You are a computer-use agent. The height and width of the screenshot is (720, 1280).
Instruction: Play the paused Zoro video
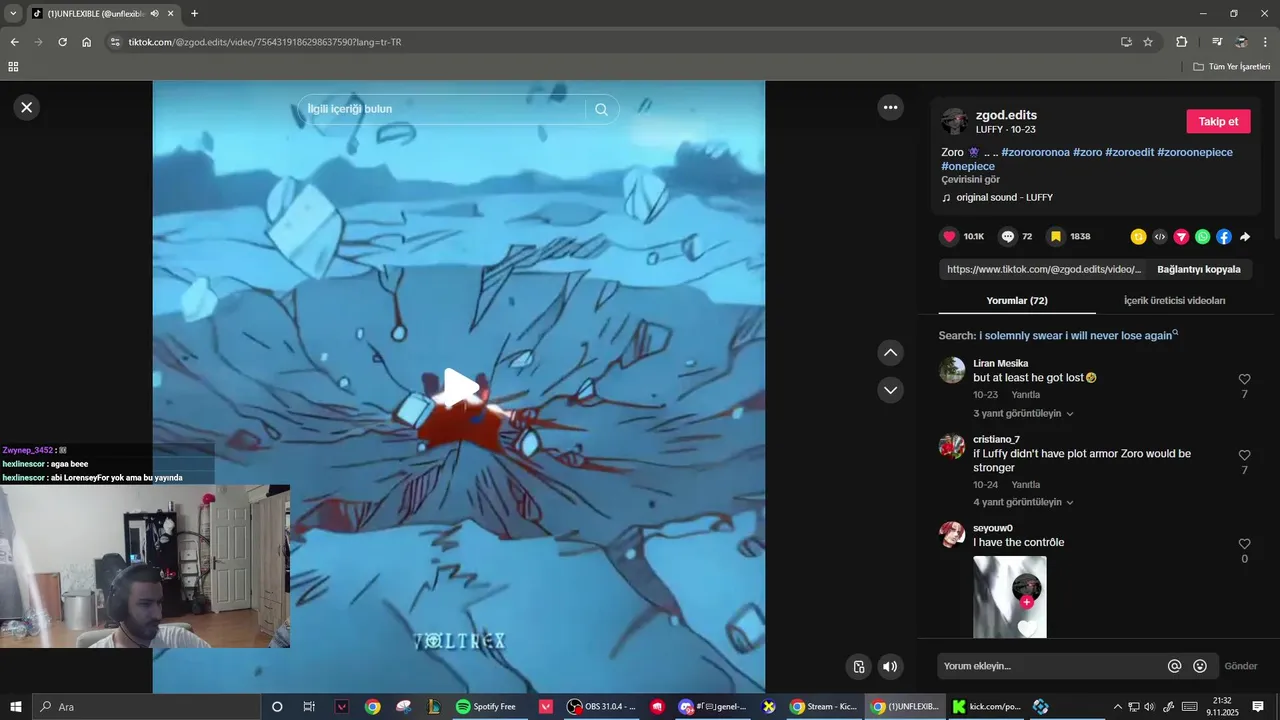tap(460, 387)
